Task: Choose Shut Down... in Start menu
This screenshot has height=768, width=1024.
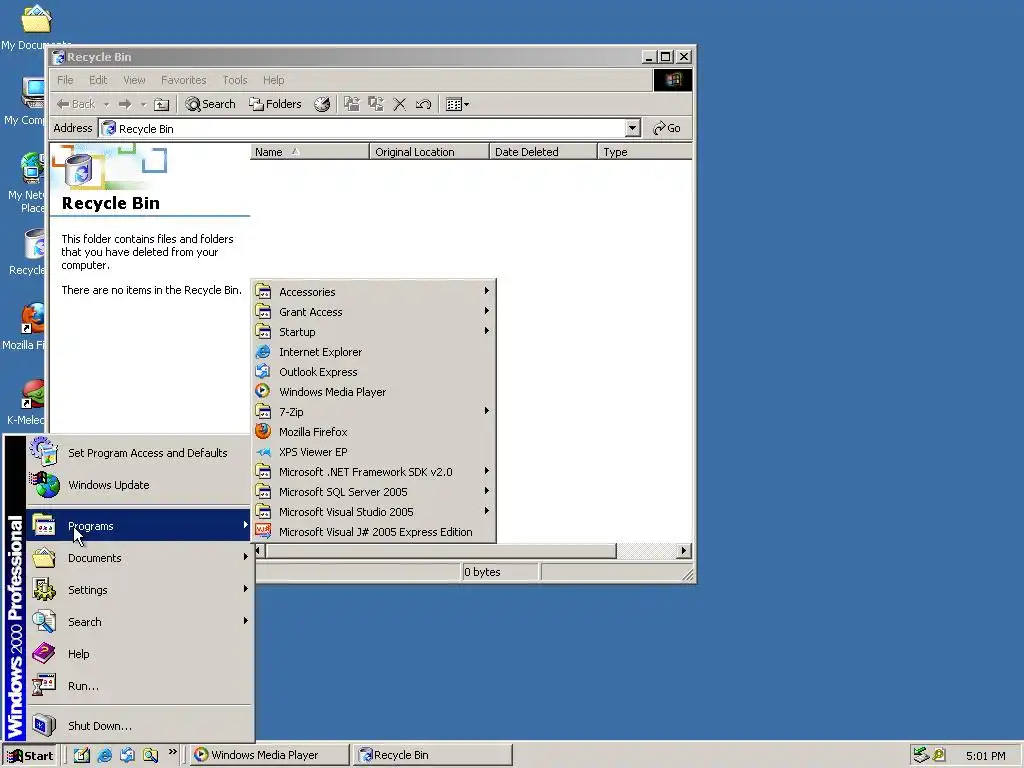Action: coord(139,726)
